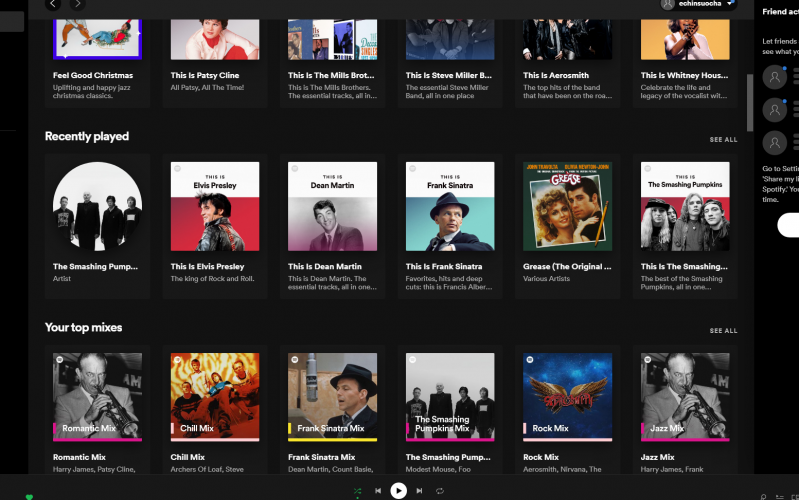See all of Your top mixes
This screenshot has width=799, height=500.
[723, 331]
